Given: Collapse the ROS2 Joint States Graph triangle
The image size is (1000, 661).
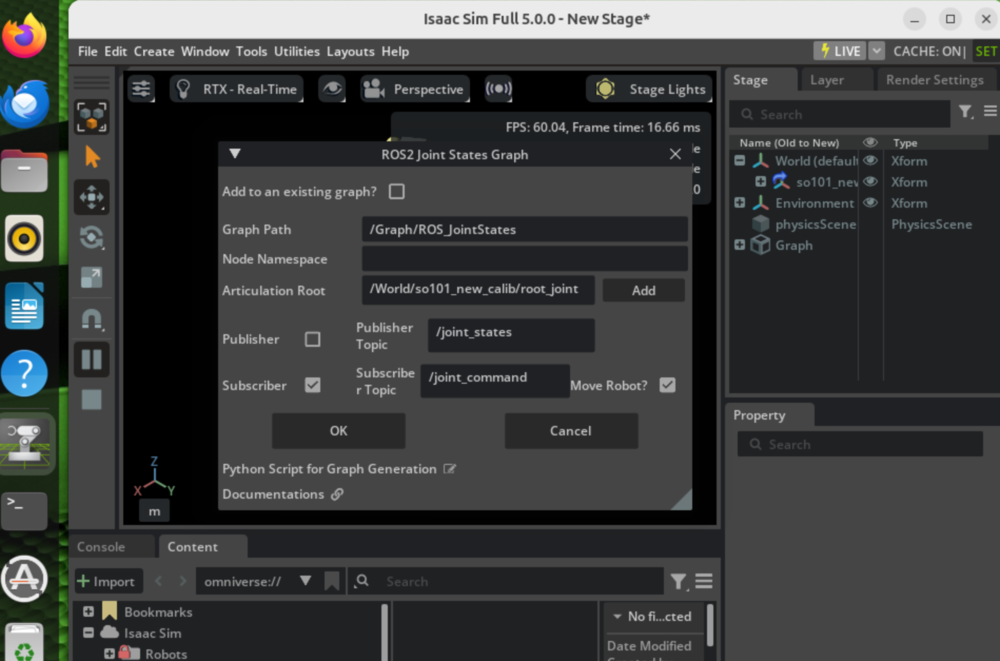Looking at the screenshot, I should coord(235,154).
